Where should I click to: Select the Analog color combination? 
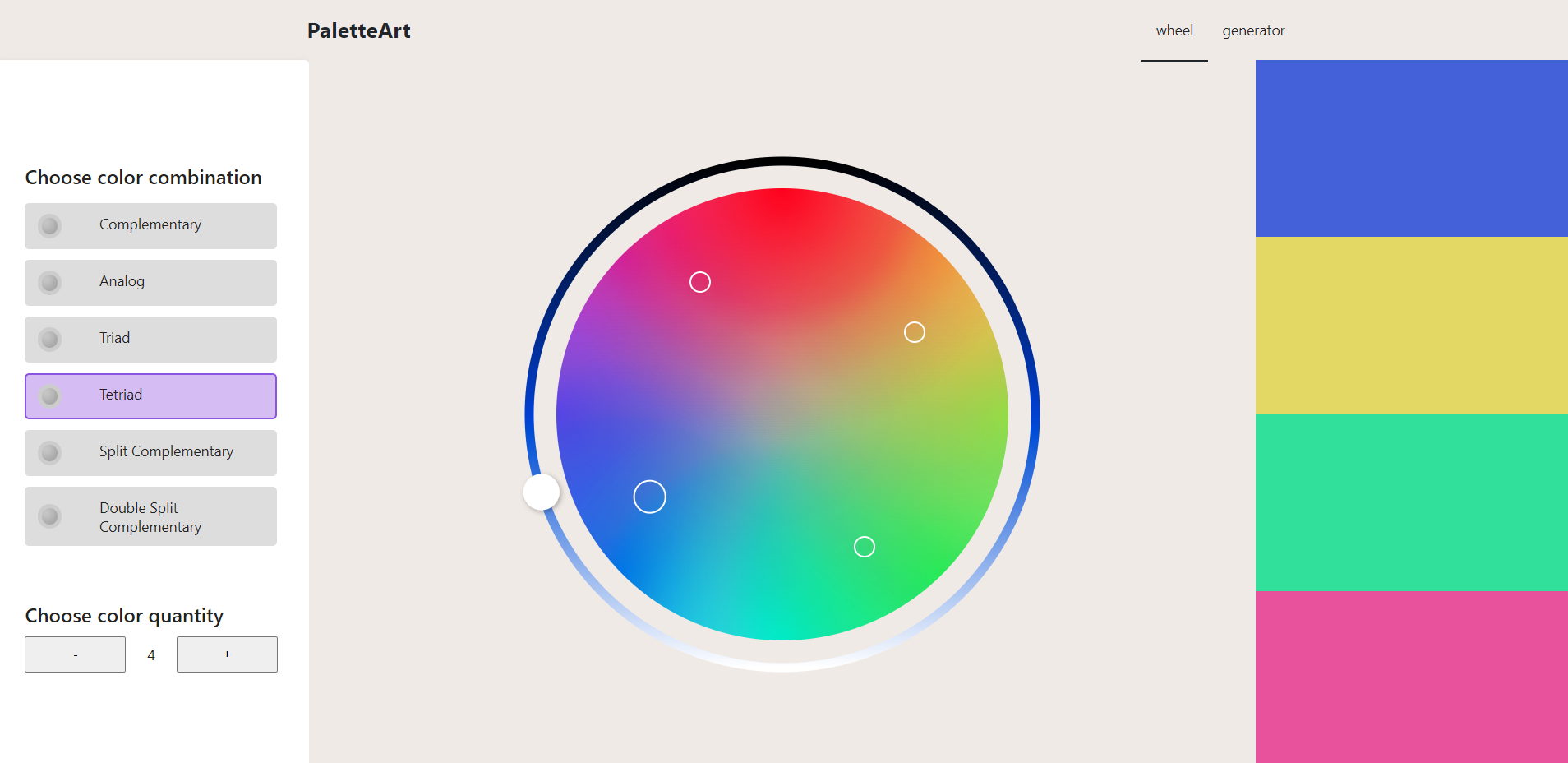[x=150, y=282]
